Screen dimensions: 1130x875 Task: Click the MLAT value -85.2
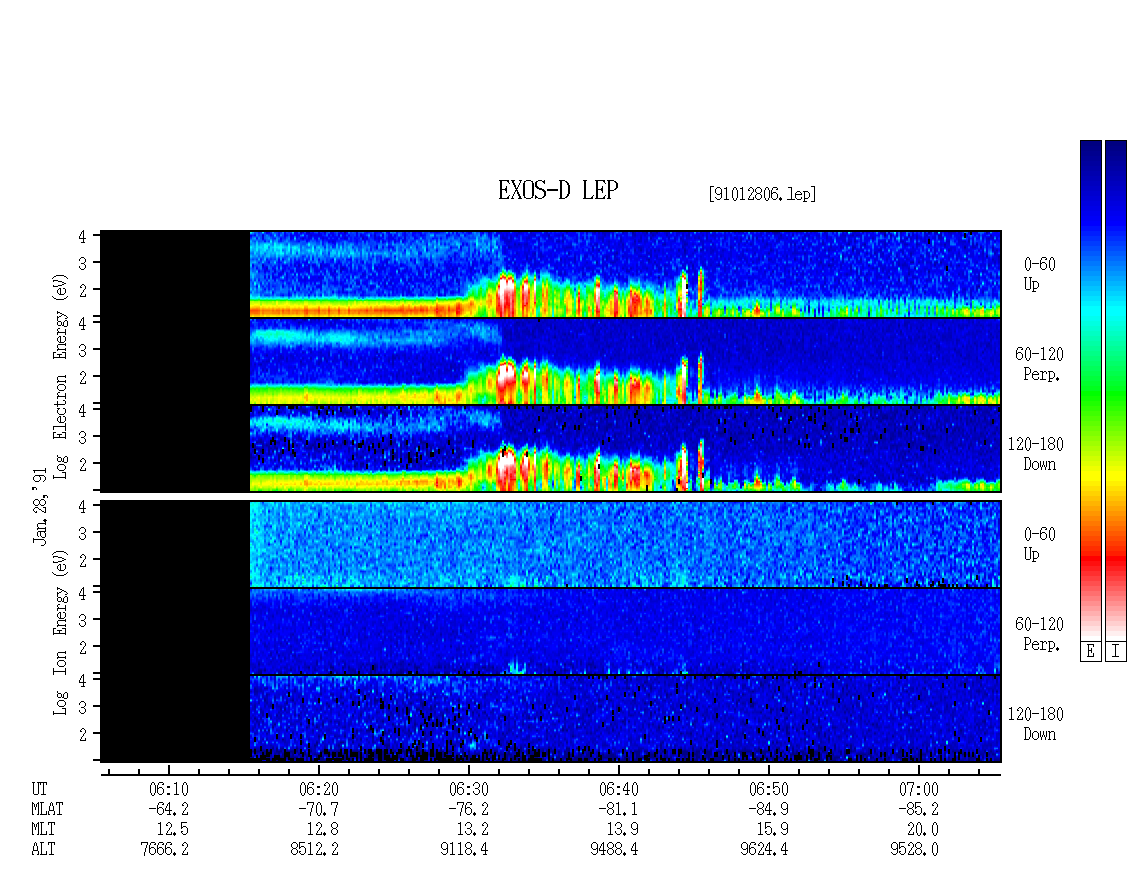coord(919,809)
